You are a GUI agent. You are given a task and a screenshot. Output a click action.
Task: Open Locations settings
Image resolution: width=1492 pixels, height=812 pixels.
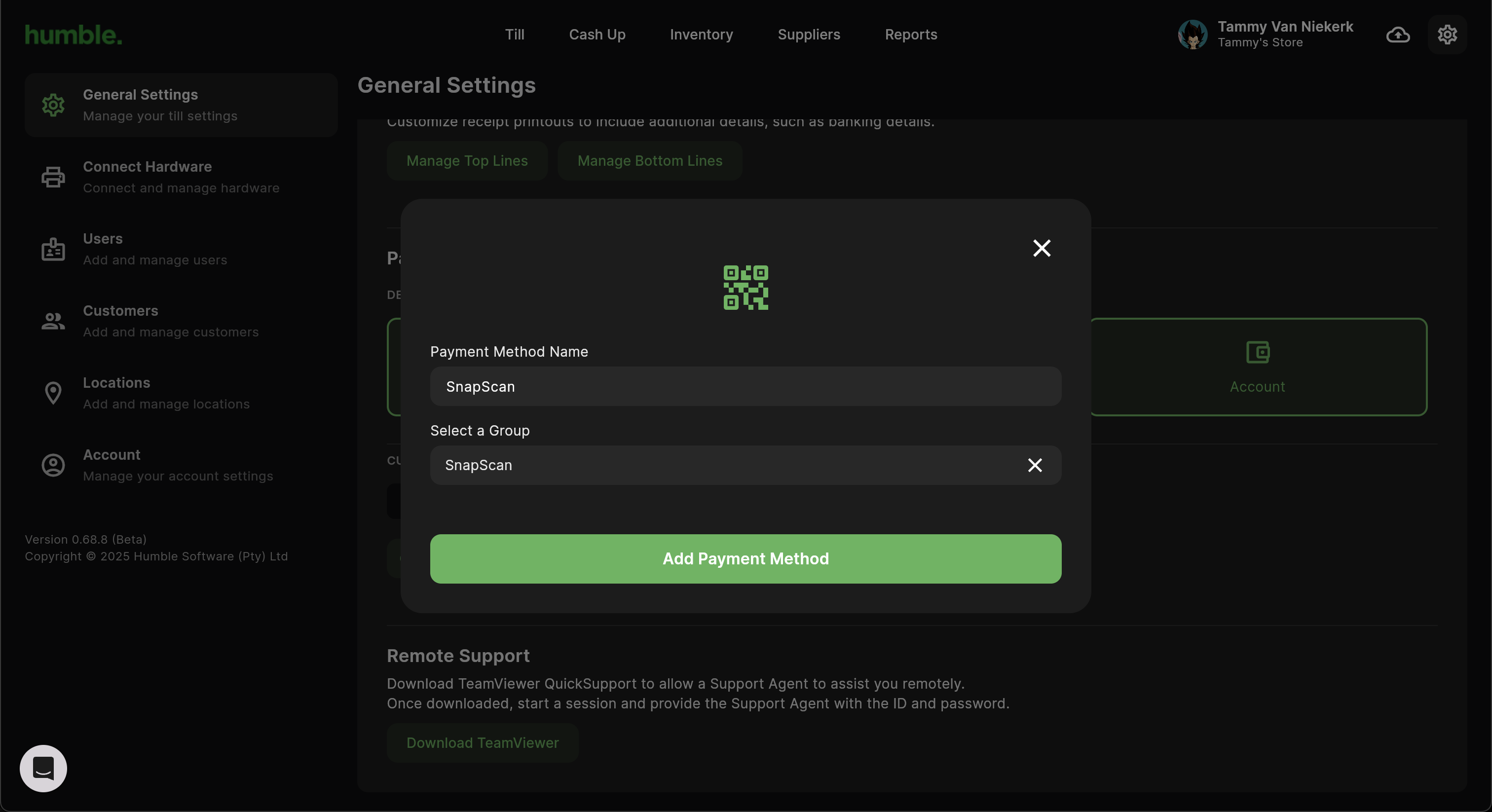pos(181,393)
